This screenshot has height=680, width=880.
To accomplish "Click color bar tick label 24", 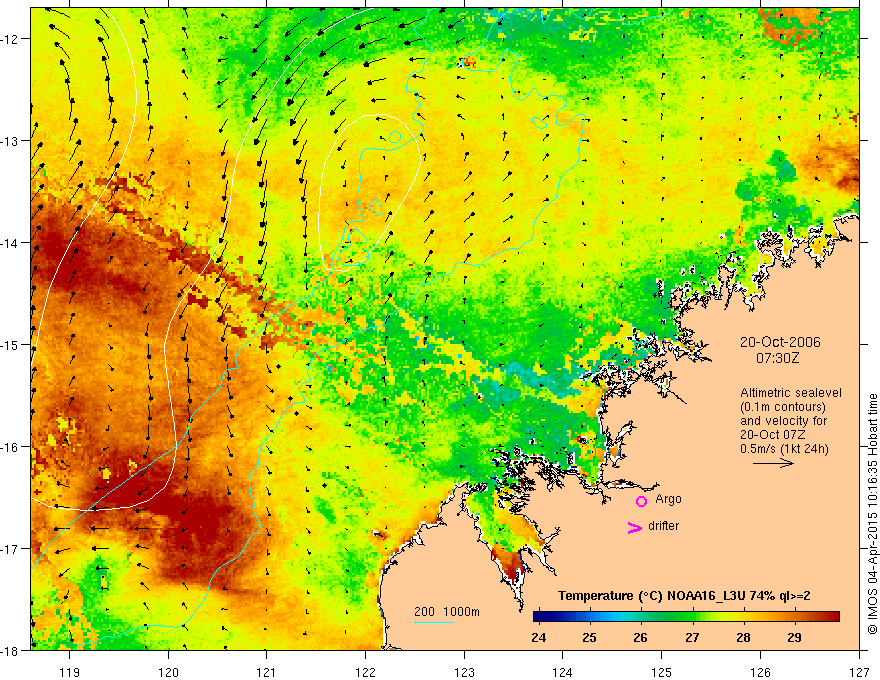I will click(539, 638).
